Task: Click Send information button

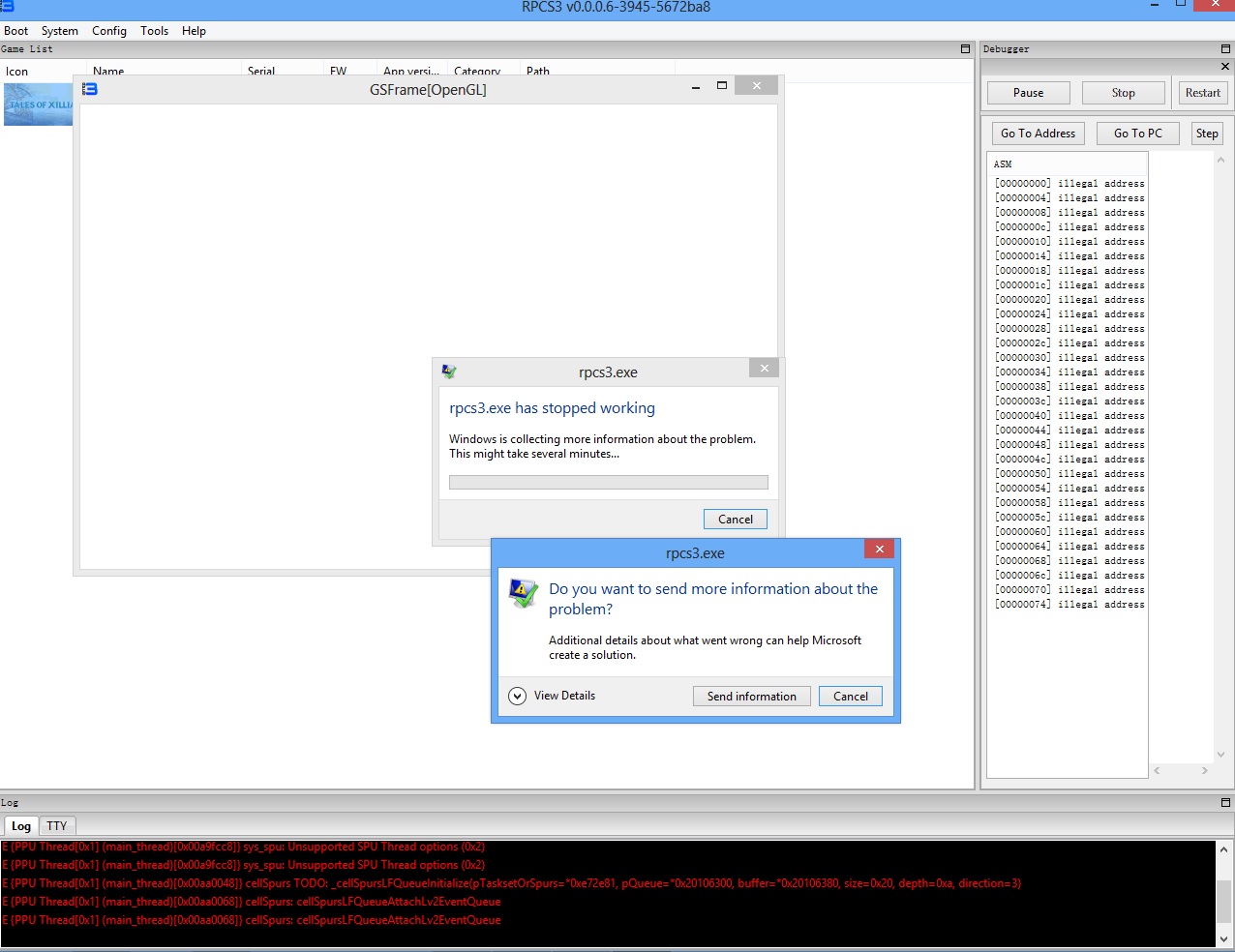Action: (752, 697)
